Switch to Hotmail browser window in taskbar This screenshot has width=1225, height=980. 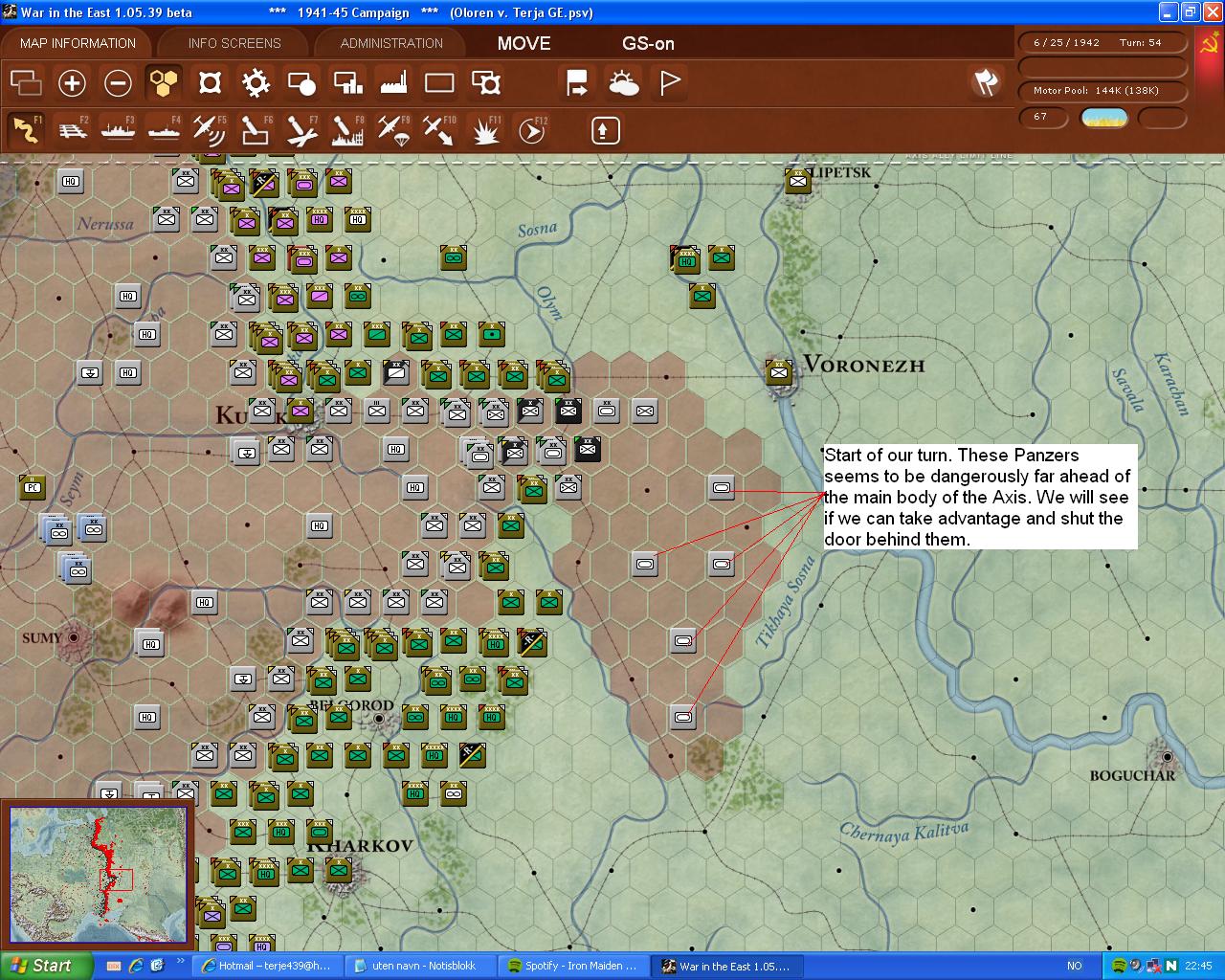tap(266, 967)
